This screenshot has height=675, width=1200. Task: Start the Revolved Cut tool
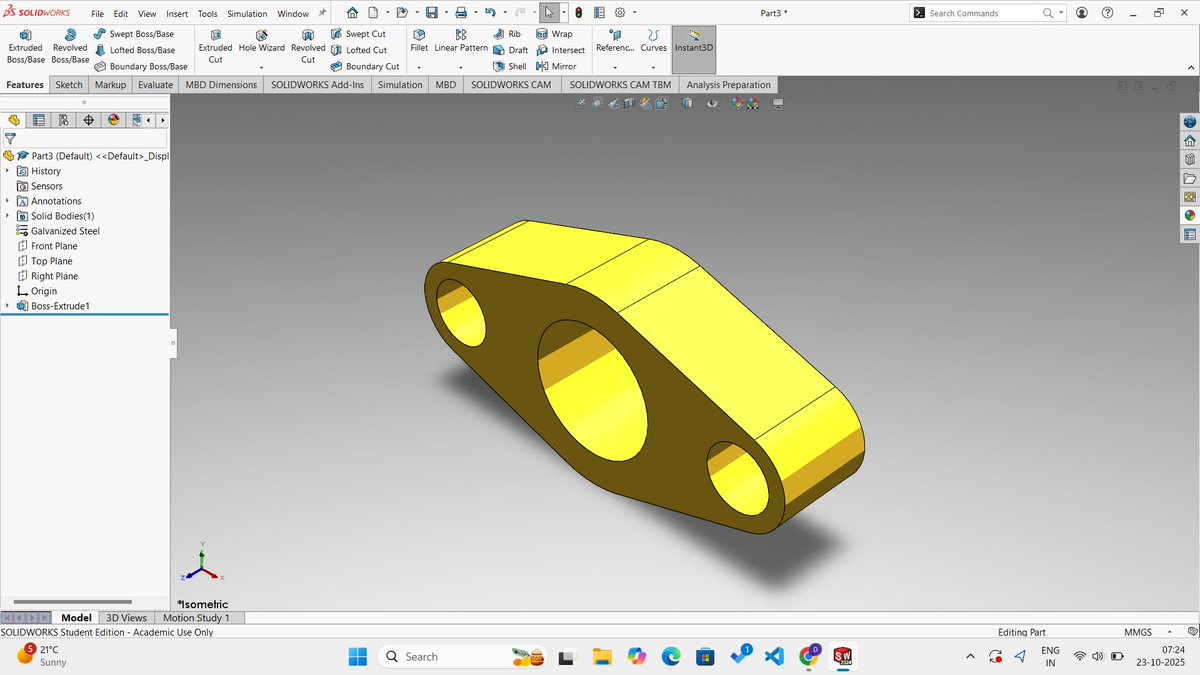pyautogui.click(x=308, y=47)
